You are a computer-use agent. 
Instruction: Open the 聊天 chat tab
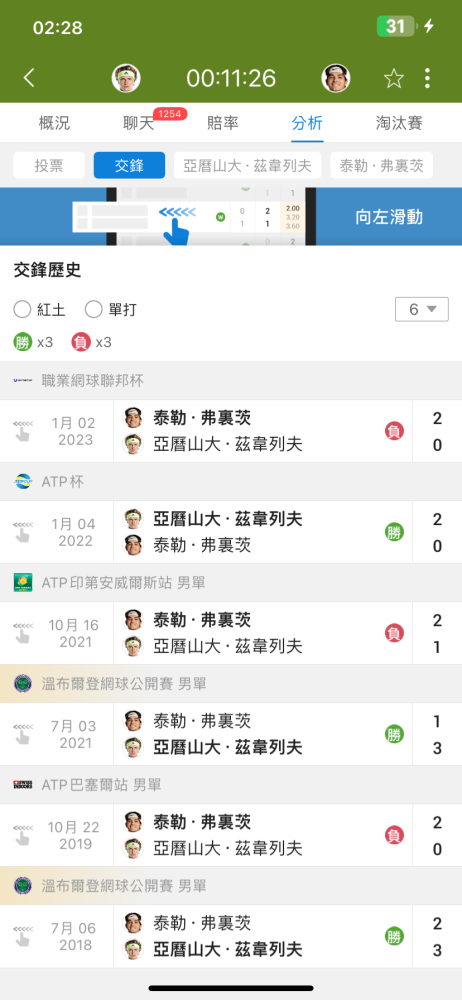[138, 122]
